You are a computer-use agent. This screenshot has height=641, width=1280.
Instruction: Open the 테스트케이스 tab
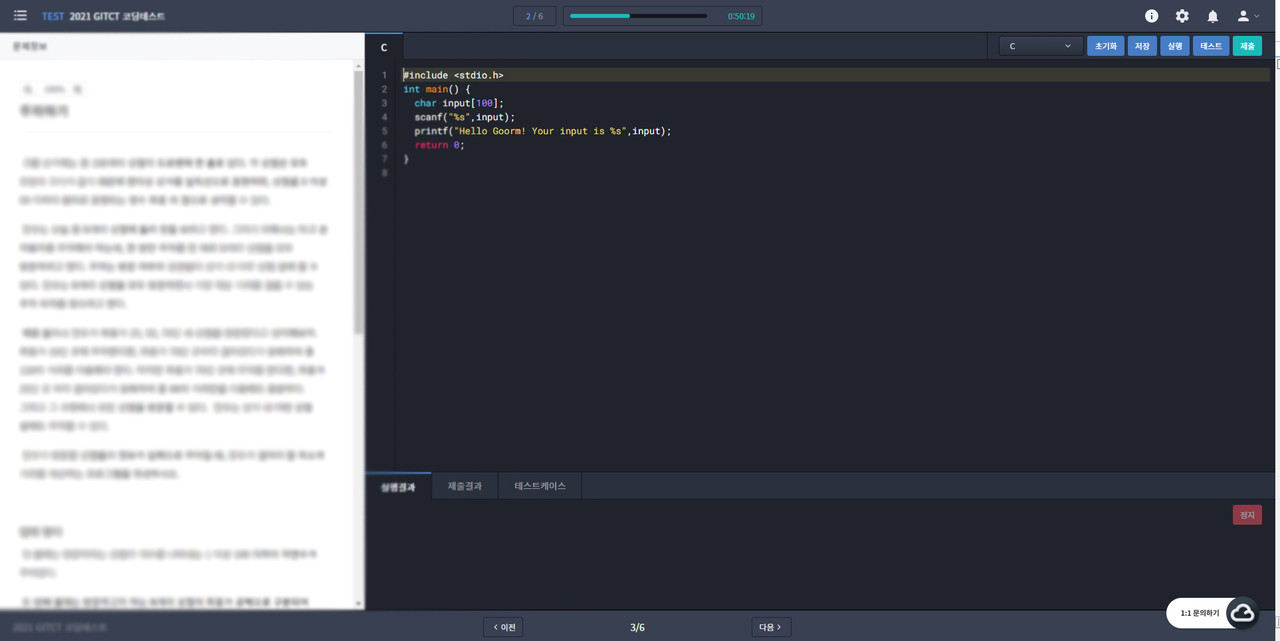point(540,486)
